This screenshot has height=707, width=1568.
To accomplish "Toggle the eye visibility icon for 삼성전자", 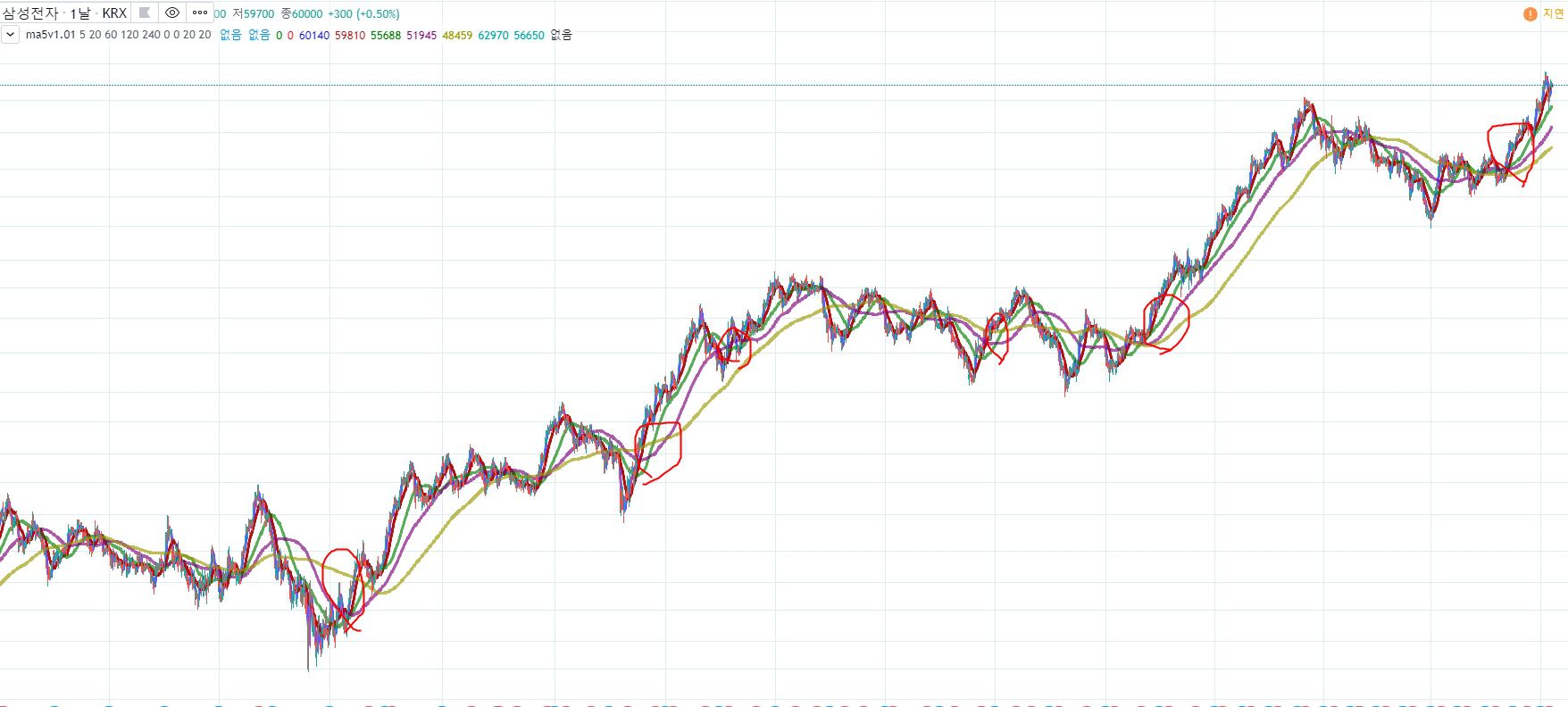I will tap(172, 13).
